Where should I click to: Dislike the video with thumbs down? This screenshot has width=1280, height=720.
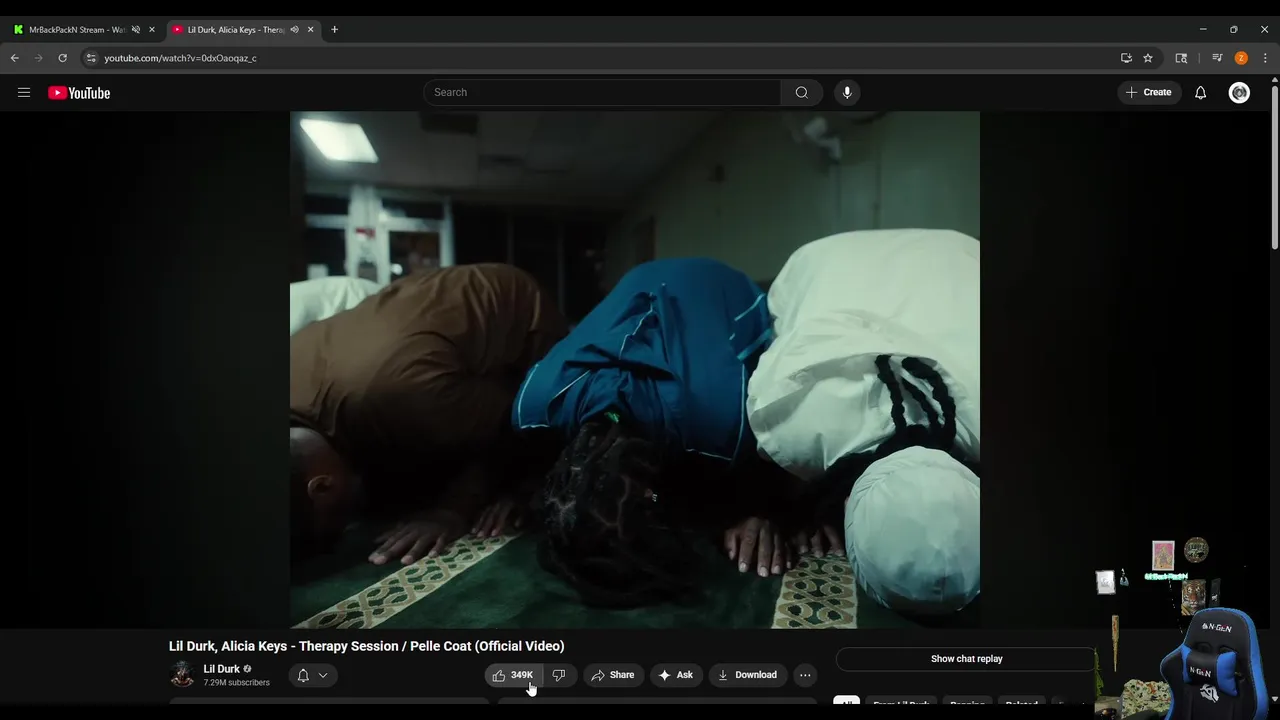click(559, 675)
